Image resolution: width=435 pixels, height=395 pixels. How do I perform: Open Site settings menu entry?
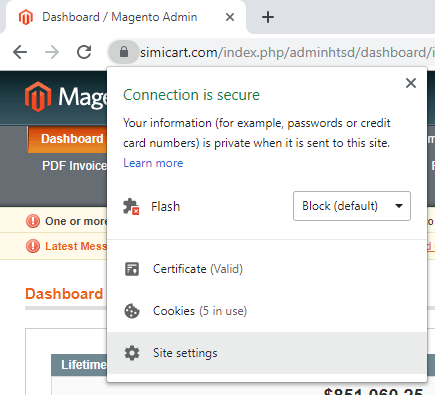267,353
